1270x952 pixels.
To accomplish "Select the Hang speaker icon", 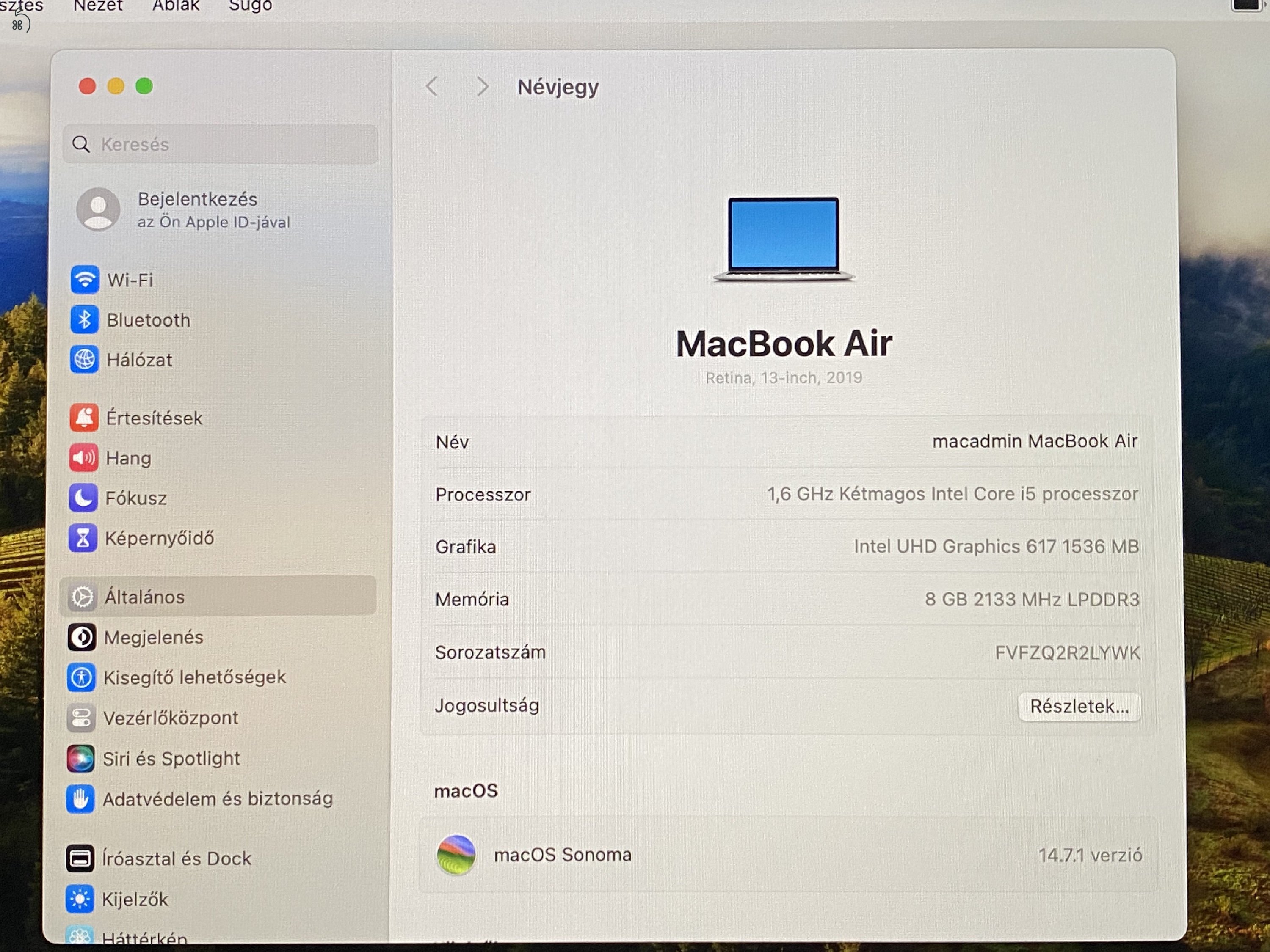I will (x=84, y=458).
